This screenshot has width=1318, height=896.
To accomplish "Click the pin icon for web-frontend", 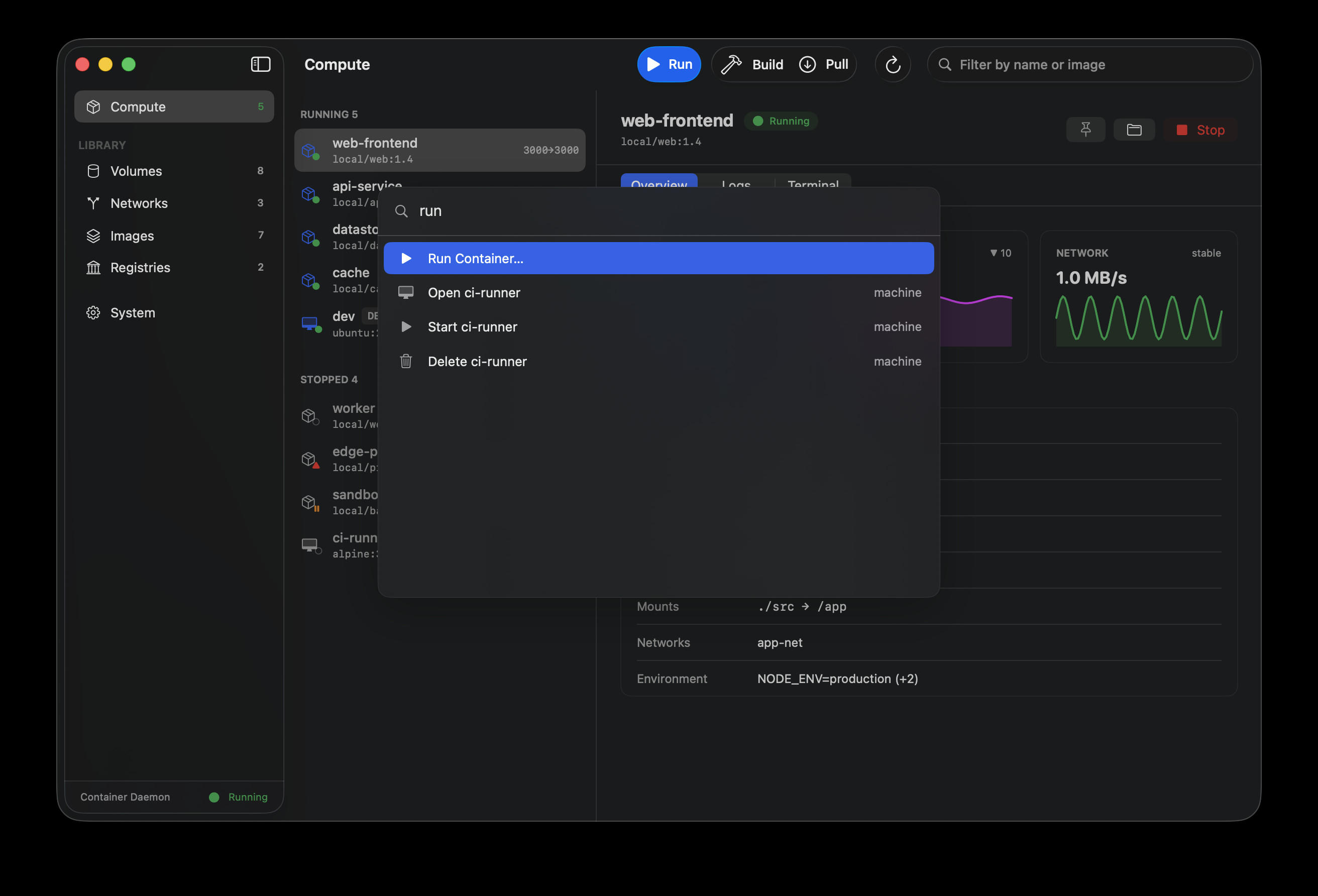I will click(x=1085, y=130).
